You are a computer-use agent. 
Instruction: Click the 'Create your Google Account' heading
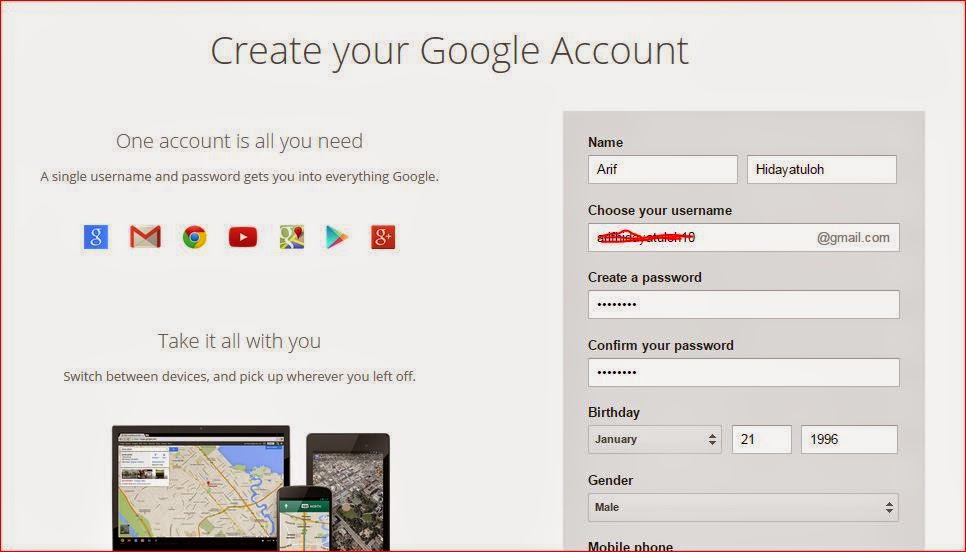(x=449, y=51)
